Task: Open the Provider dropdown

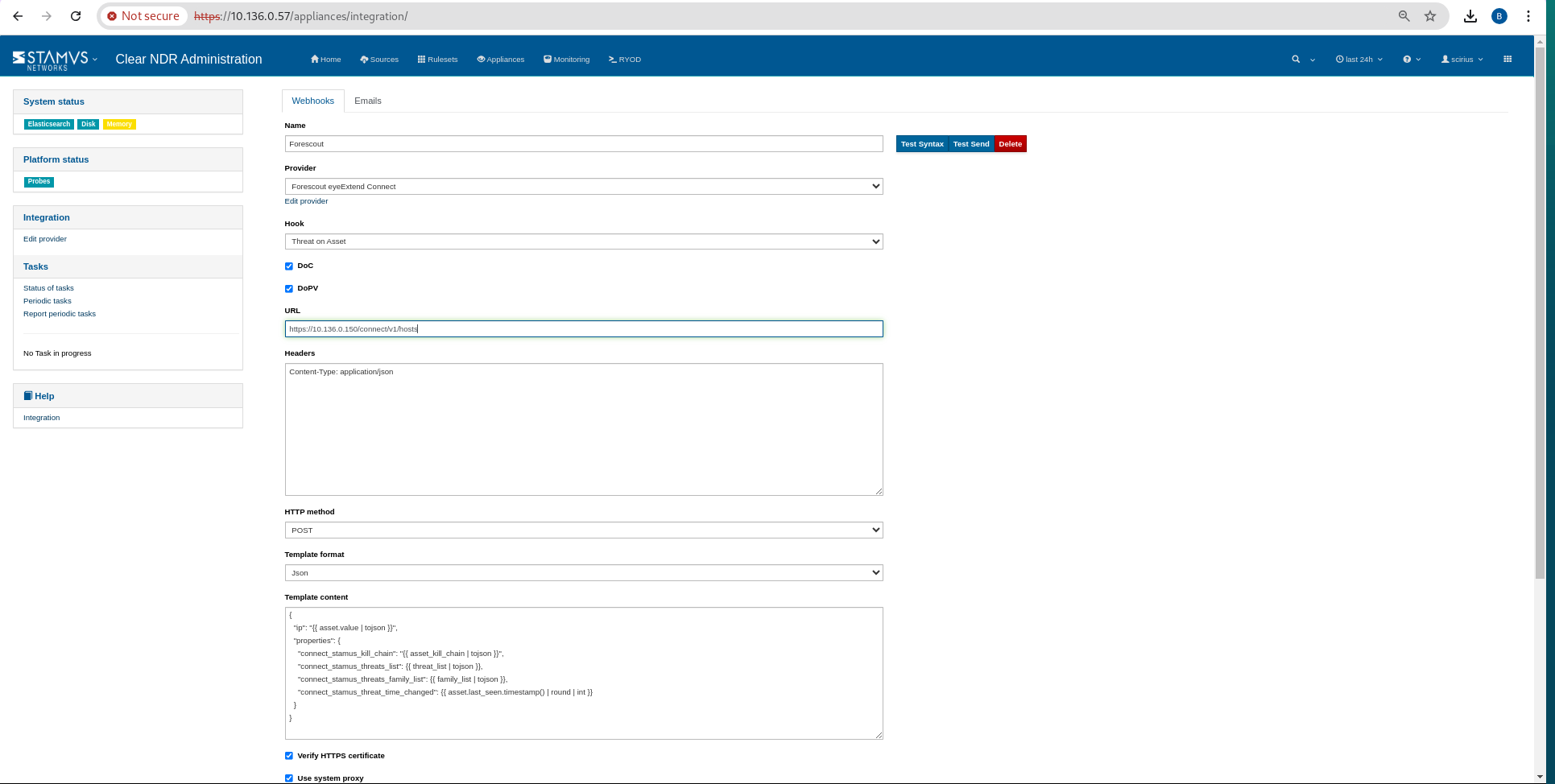Action: click(x=583, y=187)
